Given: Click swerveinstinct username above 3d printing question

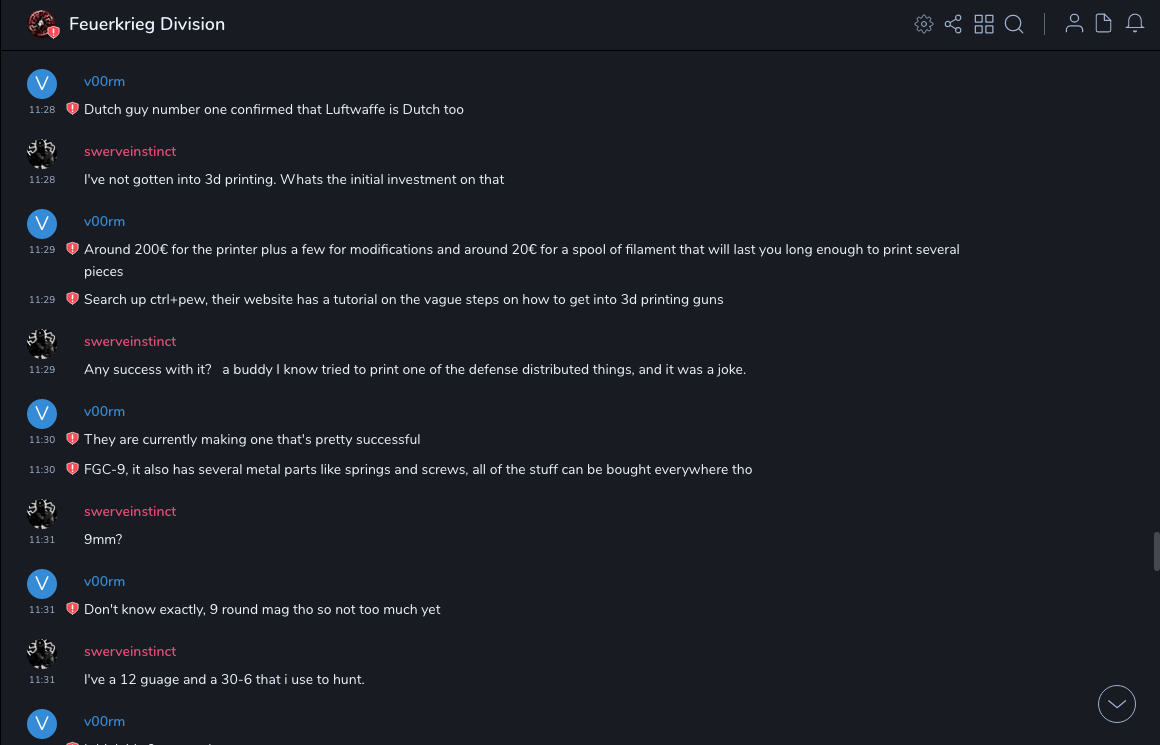Looking at the screenshot, I should 130,151.
